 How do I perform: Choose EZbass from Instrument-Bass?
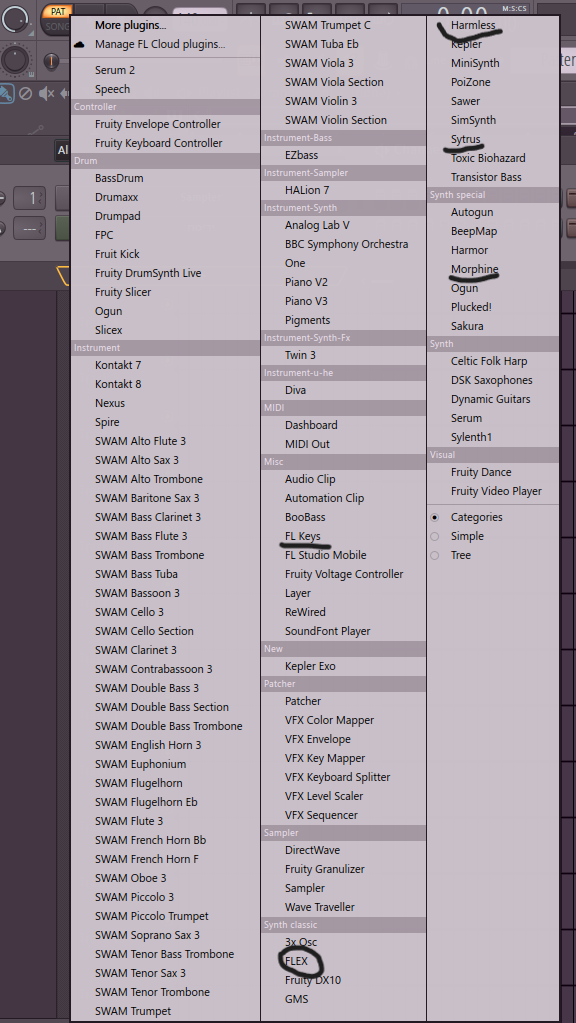(x=301, y=155)
